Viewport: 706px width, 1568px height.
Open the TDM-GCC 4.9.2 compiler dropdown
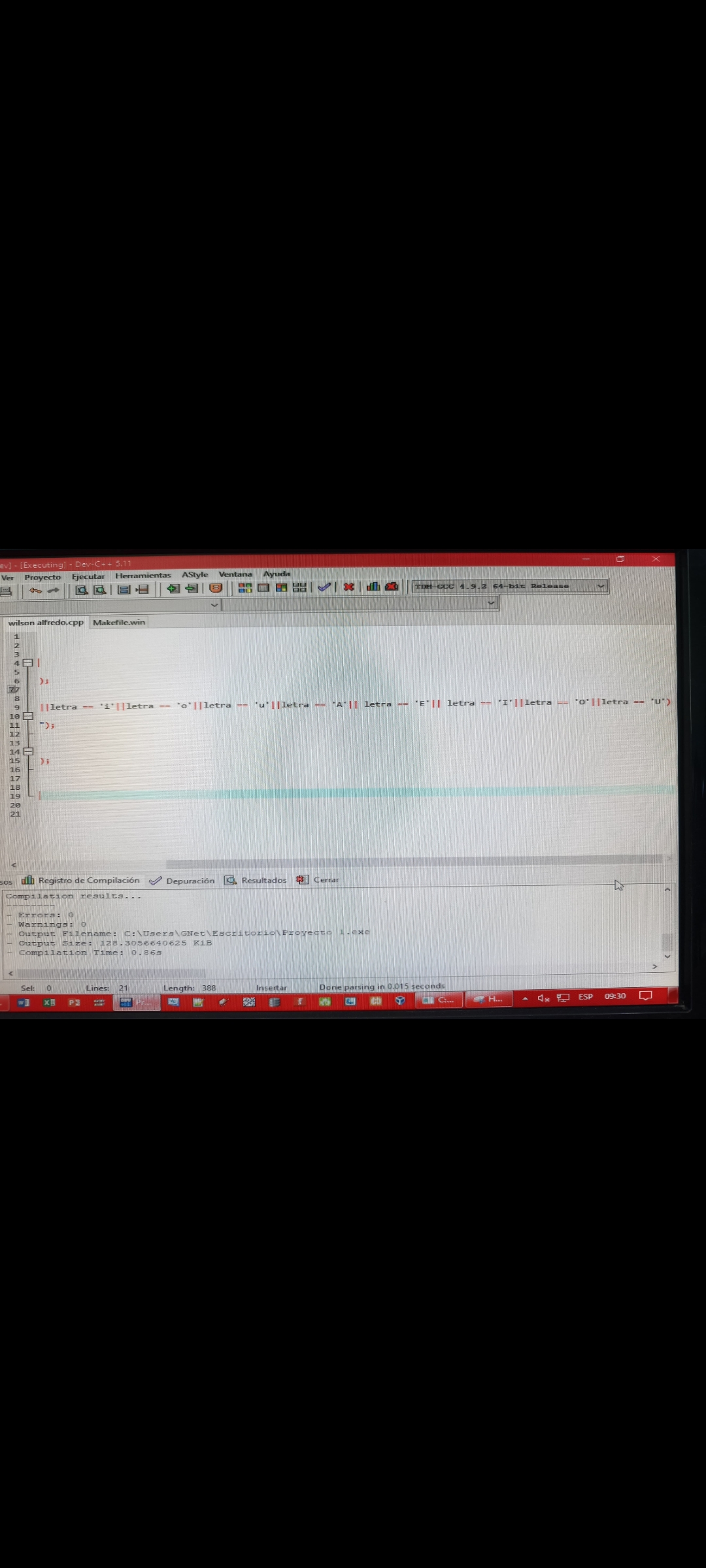(600, 586)
